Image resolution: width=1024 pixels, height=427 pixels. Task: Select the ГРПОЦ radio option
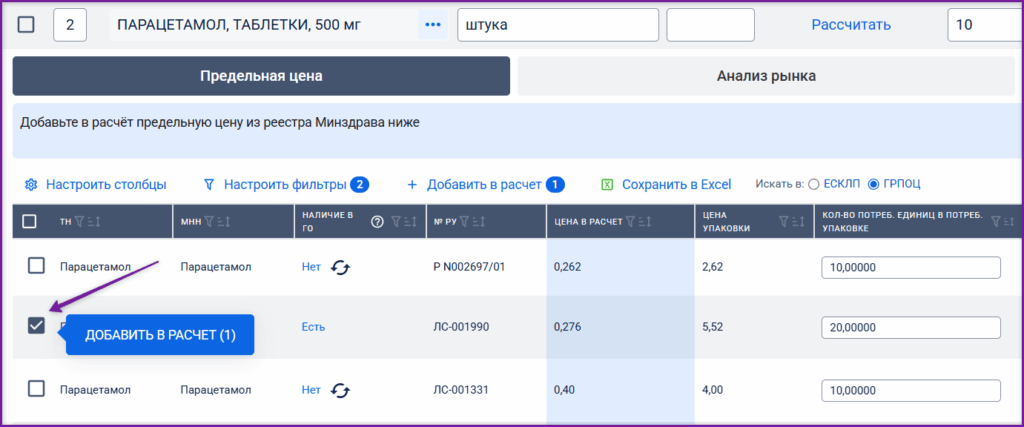pos(873,185)
